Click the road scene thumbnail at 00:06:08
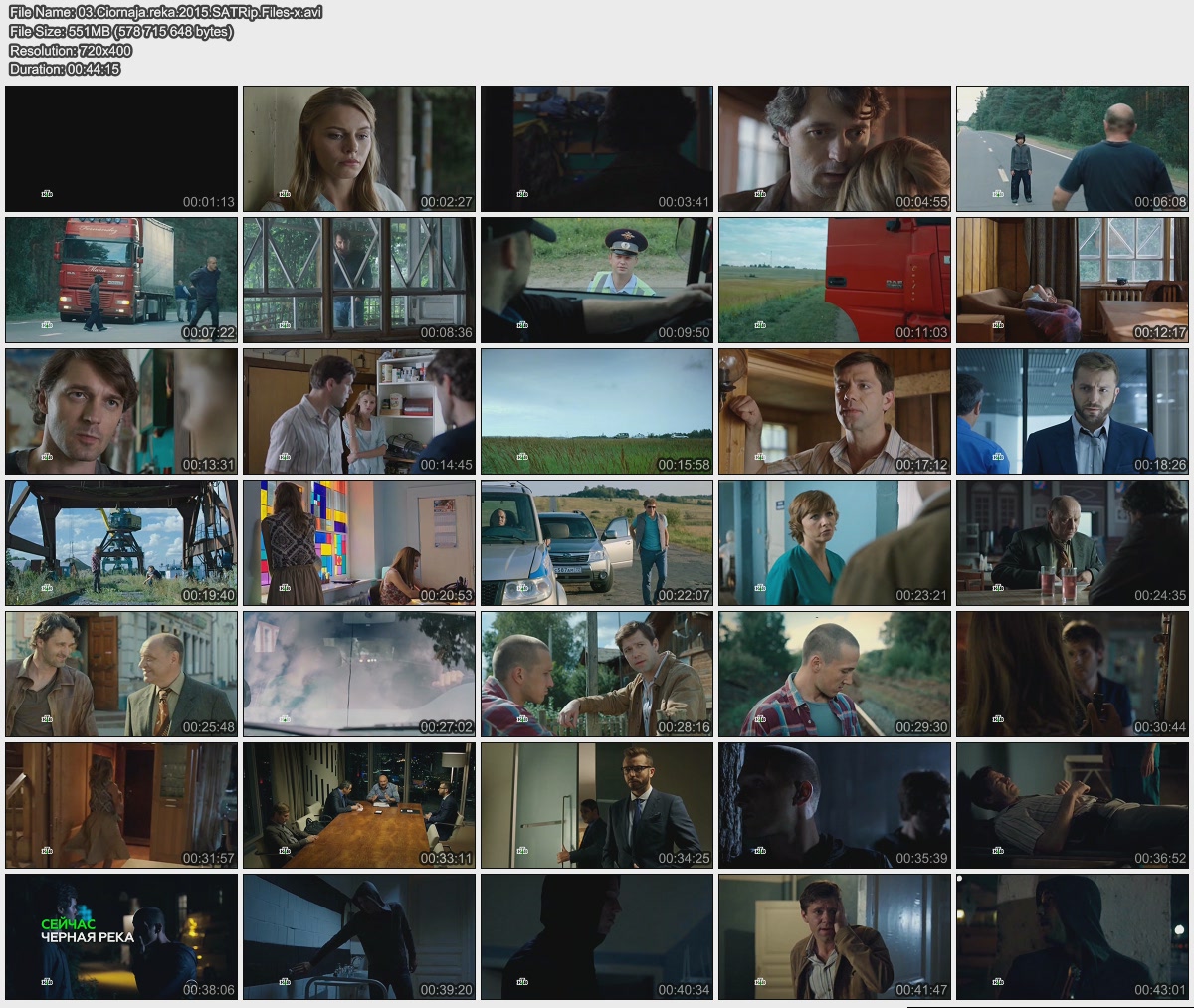The image size is (1194, 1008). point(1073,148)
